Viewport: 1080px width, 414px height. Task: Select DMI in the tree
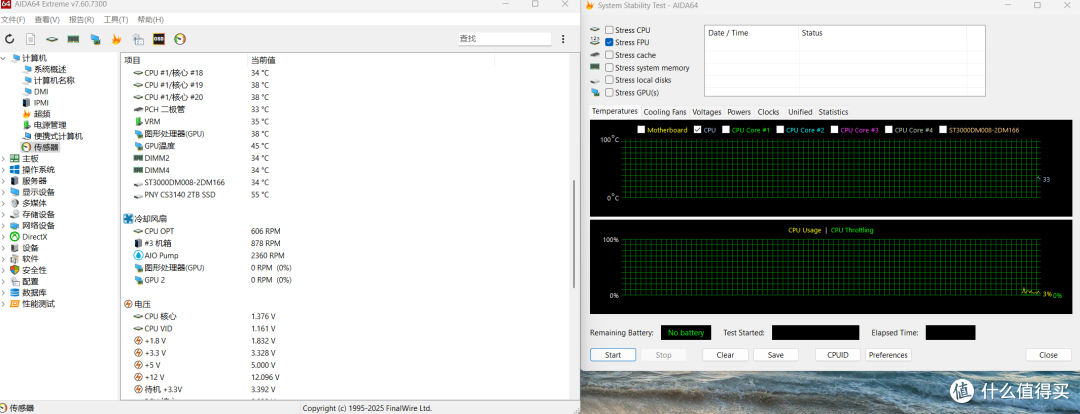pos(41,91)
